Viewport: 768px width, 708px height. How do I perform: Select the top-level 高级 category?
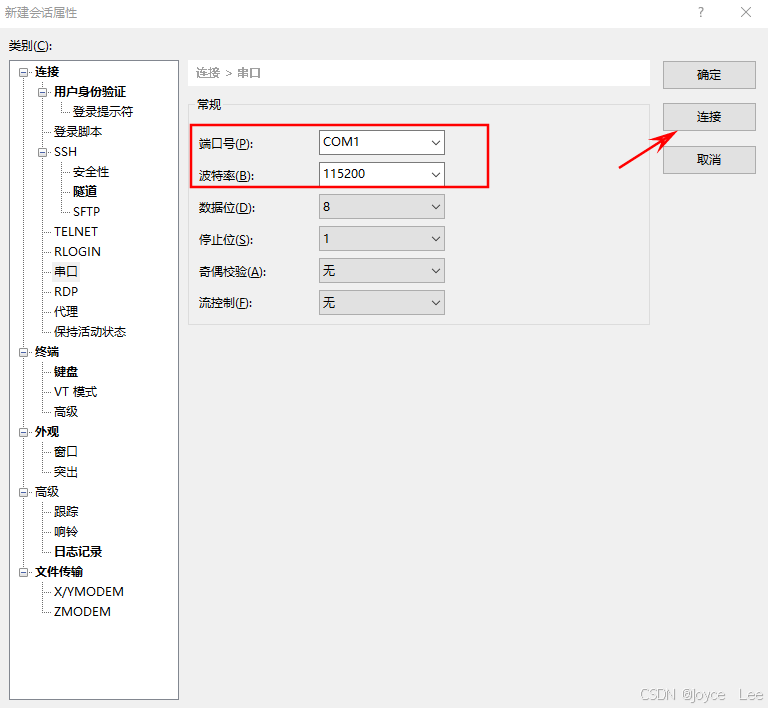47,492
